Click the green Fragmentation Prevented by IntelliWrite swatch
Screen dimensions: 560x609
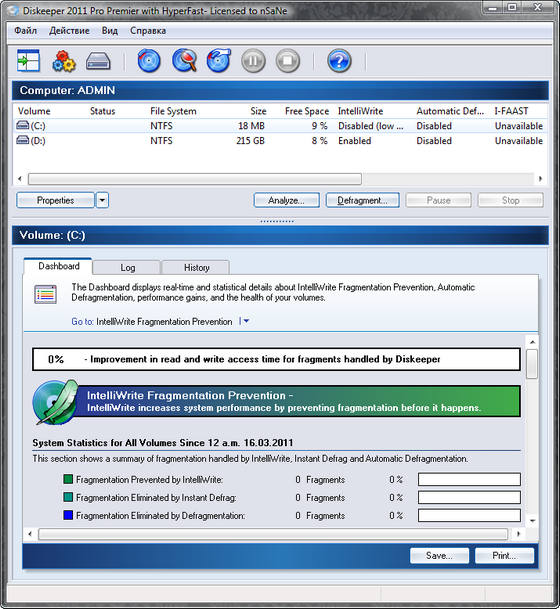(68, 479)
